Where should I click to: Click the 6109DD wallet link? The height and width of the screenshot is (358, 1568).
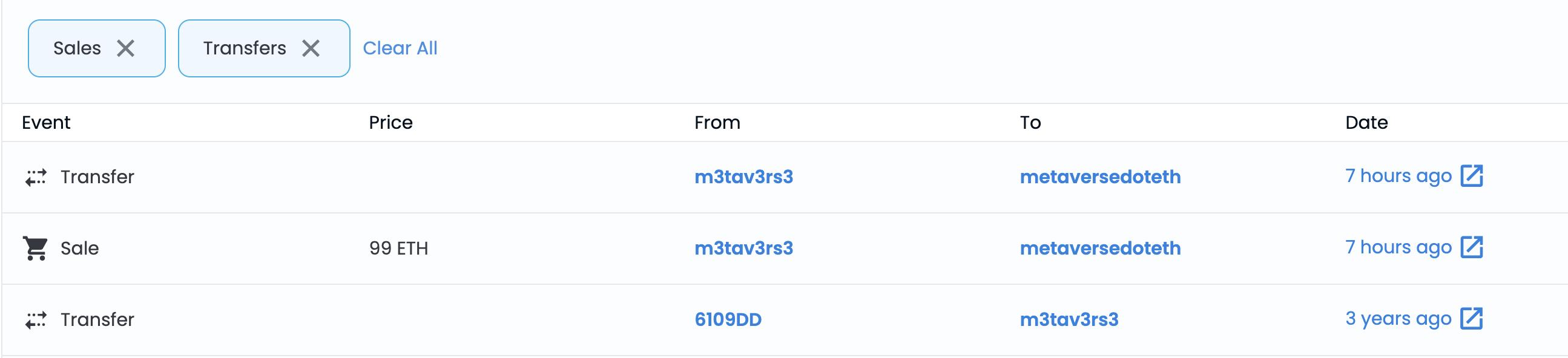730,319
